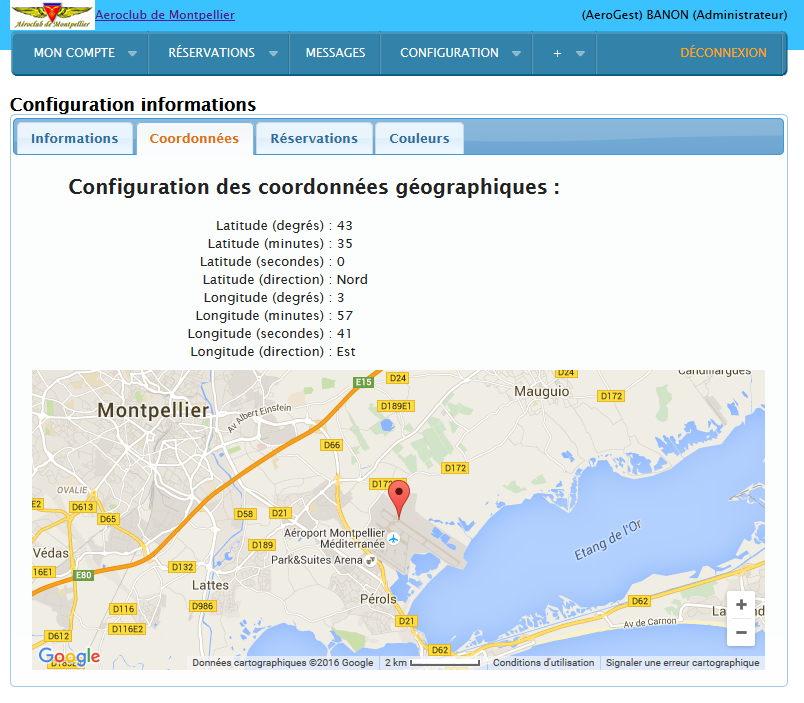
Task: Click the Aeroclub de Montpellier logo image
Action: pos(52,15)
